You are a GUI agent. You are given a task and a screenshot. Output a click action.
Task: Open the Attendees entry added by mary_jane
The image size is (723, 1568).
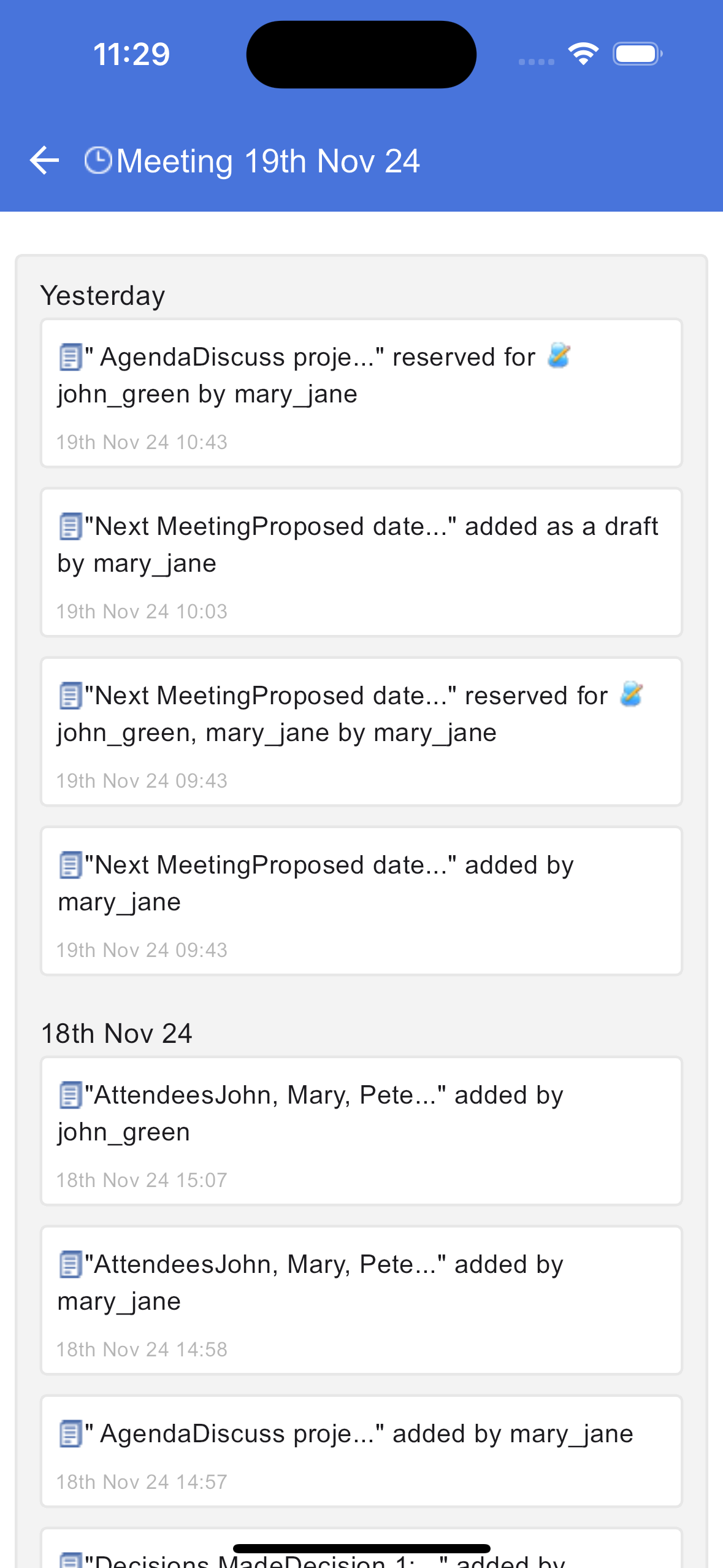click(361, 1301)
